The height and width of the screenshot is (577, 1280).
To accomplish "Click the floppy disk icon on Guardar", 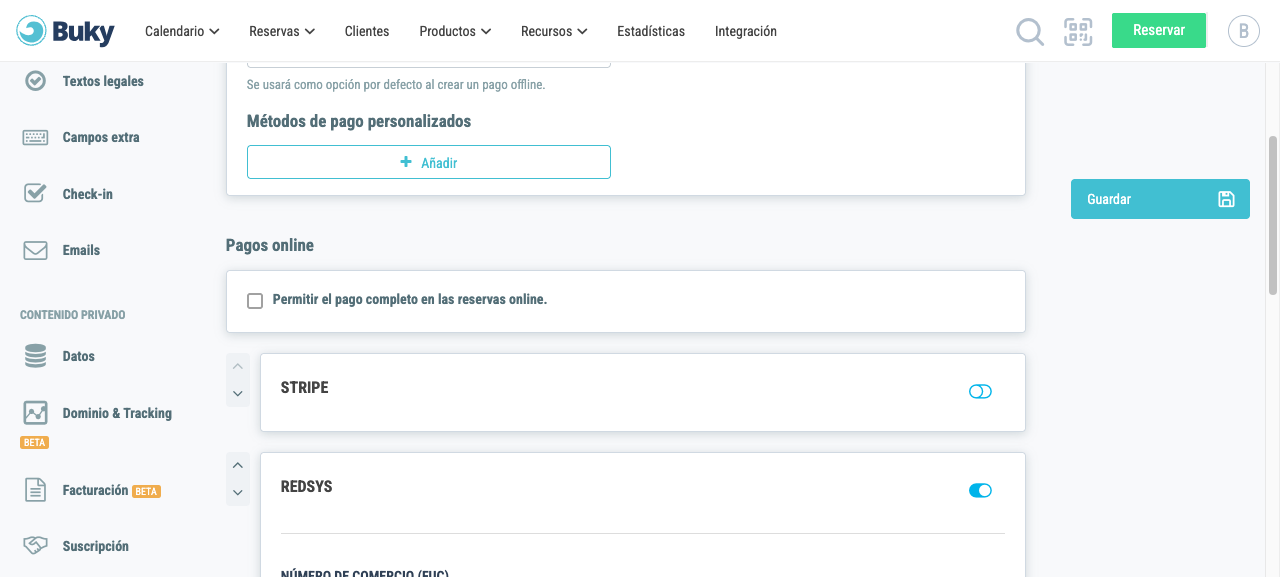I will coord(1226,199).
